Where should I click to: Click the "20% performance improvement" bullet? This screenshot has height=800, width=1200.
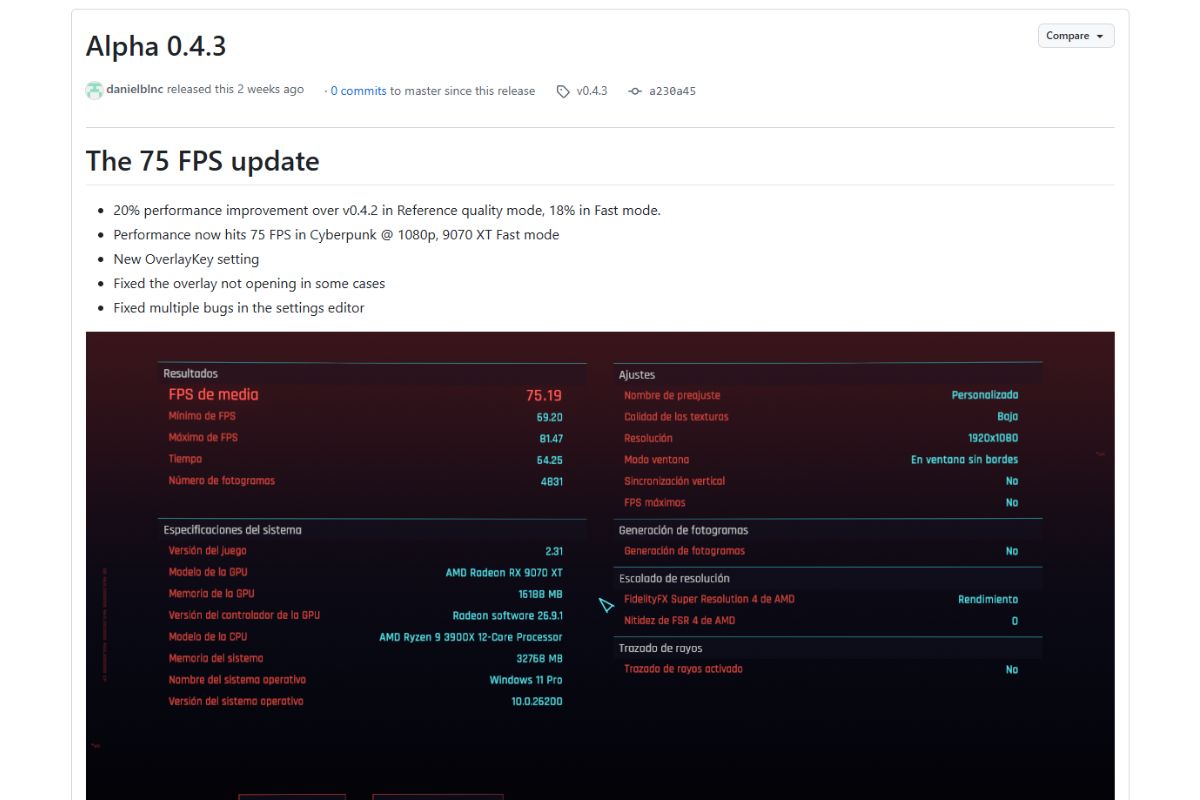pos(387,210)
